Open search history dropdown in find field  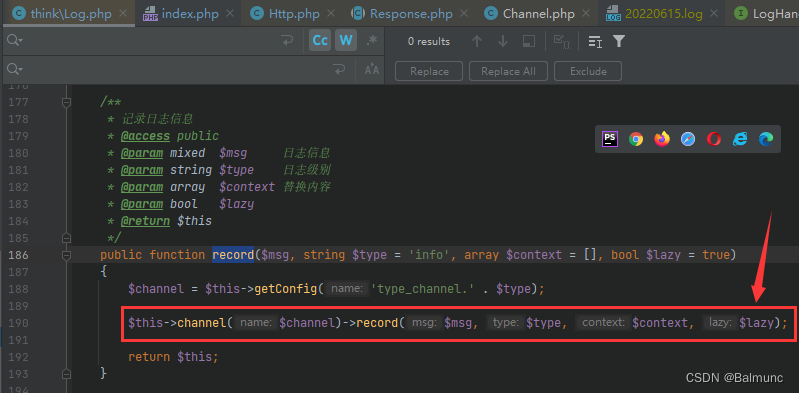point(15,41)
